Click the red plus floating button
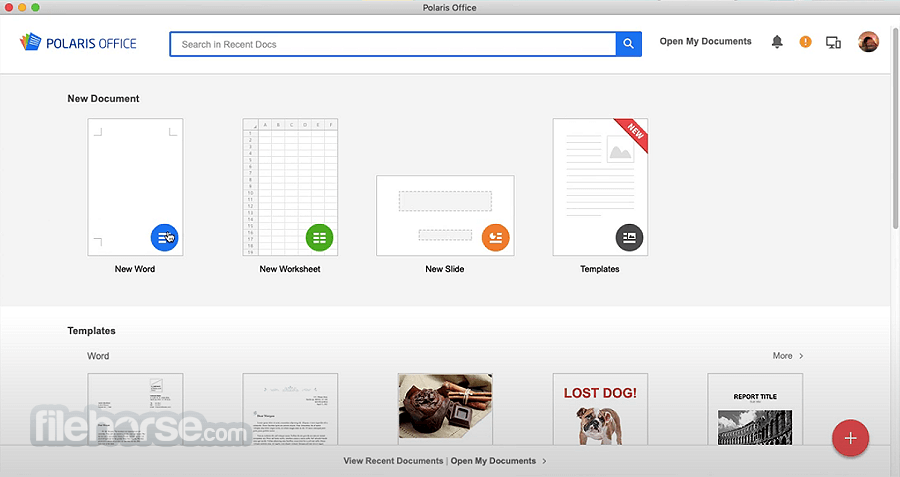This screenshot has width=900, height=477. tap(850, 438)
